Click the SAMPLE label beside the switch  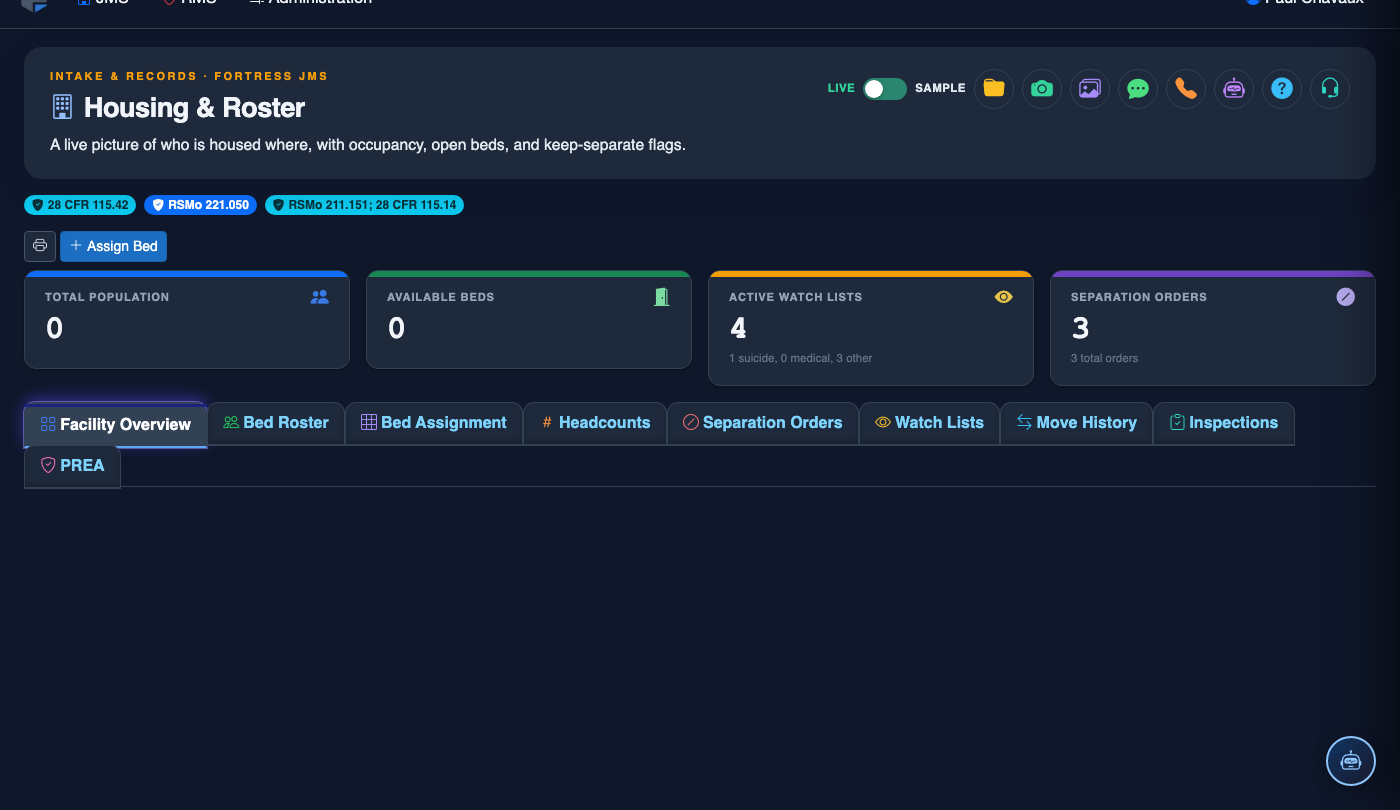[940, 88]
